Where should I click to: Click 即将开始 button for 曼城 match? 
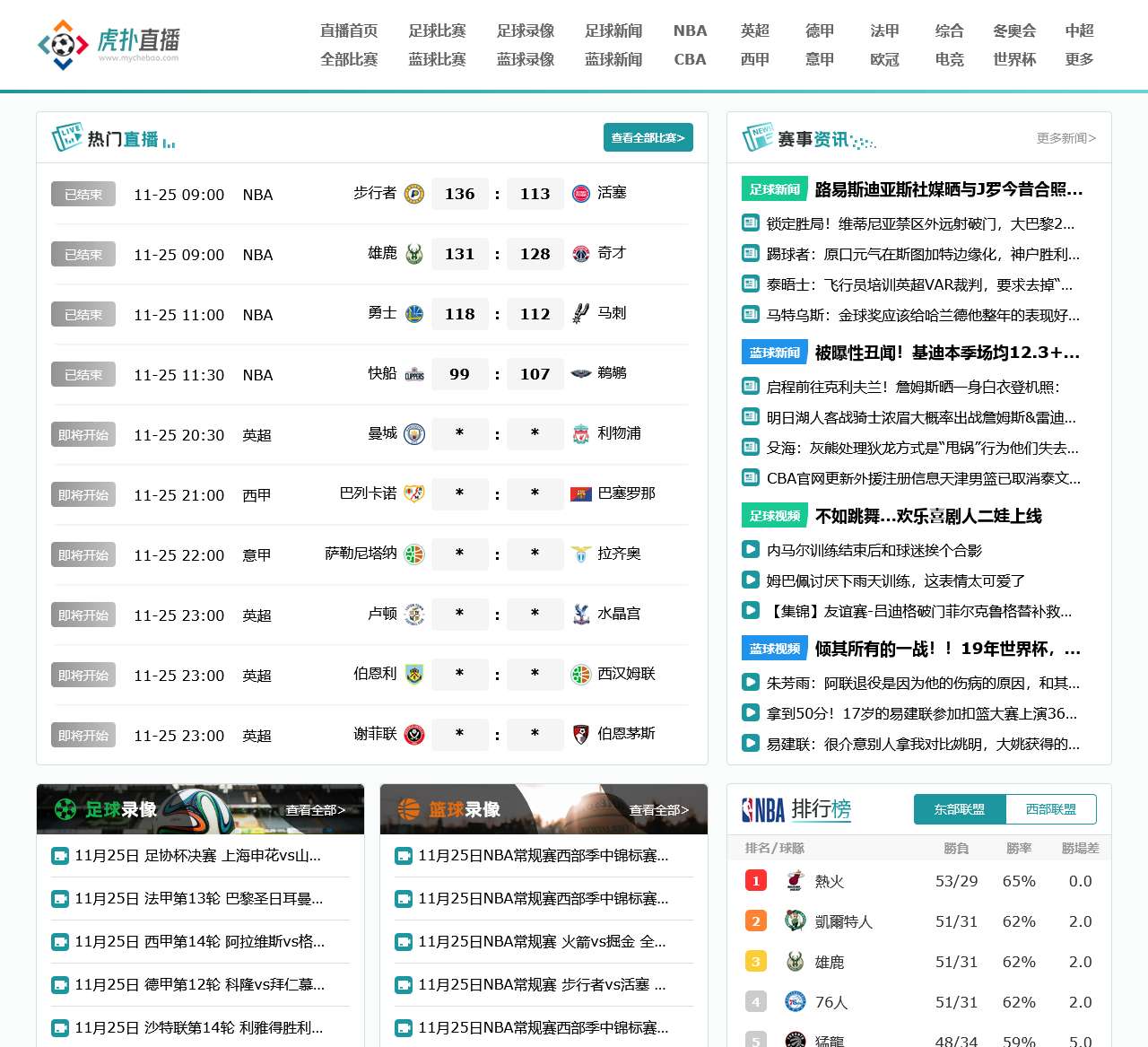pyautogui.click(x=83, y=434)
